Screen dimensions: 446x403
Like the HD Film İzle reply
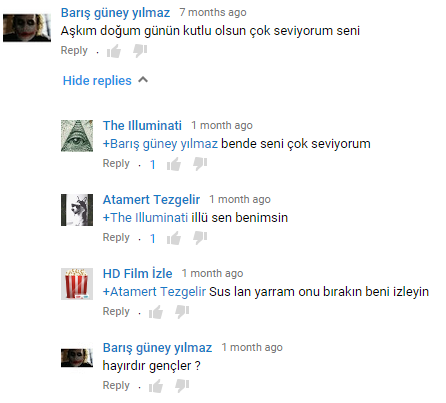pyautogui.click(x=156, y=312)
